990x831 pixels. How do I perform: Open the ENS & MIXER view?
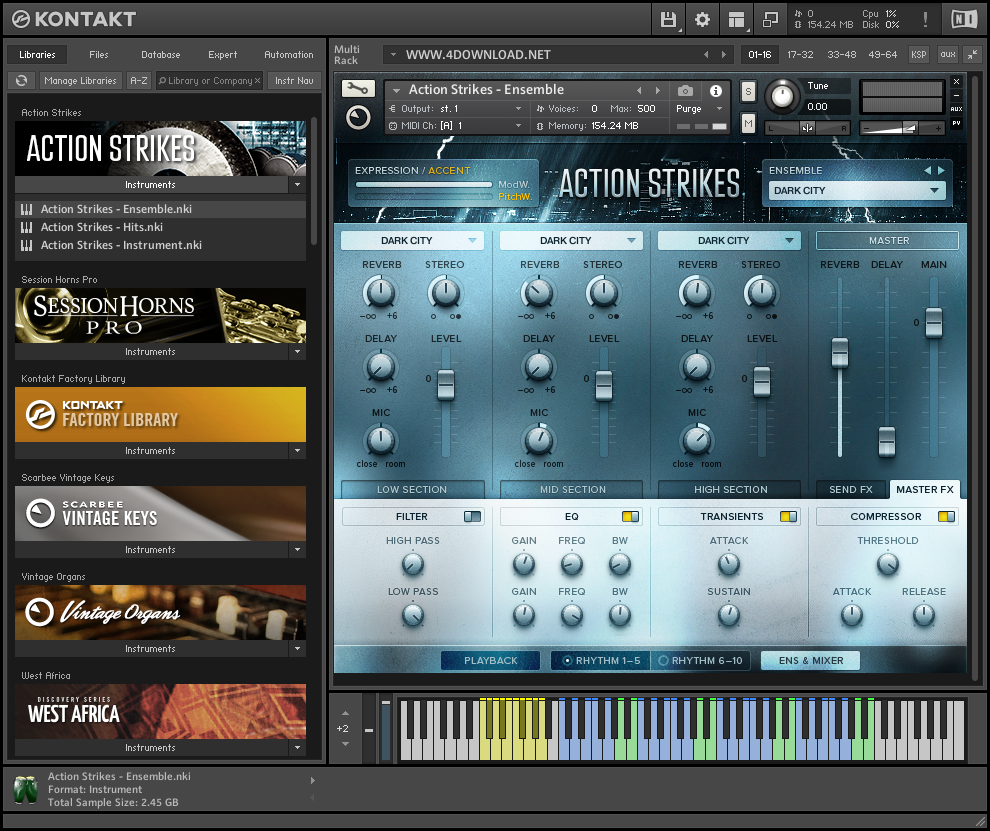pos(810,660)
